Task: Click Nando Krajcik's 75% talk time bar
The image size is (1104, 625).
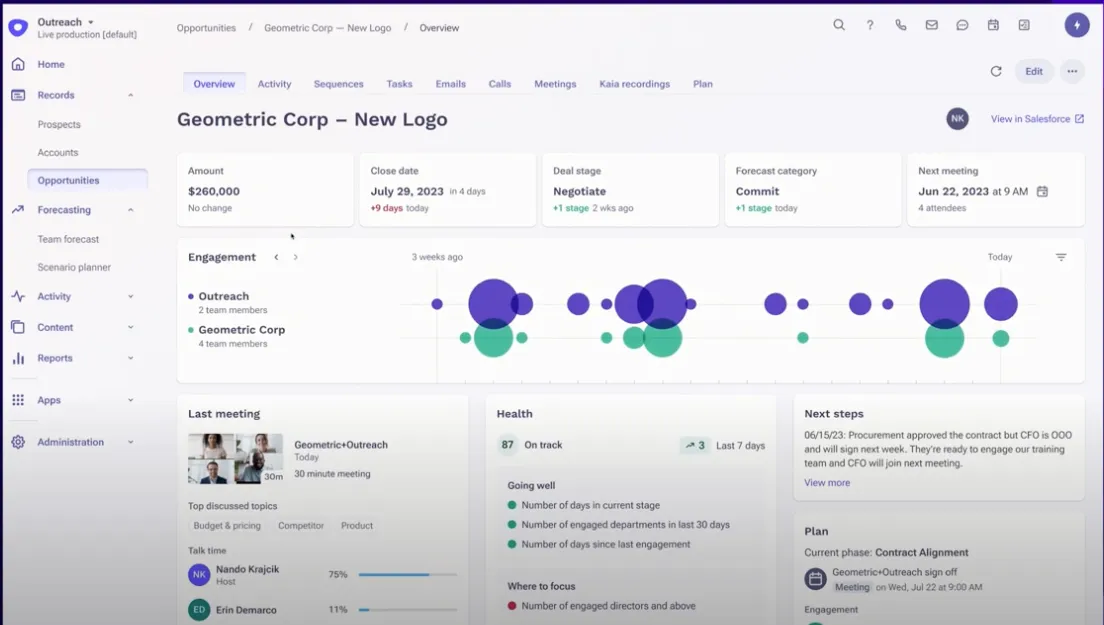Action: [408, 574]
